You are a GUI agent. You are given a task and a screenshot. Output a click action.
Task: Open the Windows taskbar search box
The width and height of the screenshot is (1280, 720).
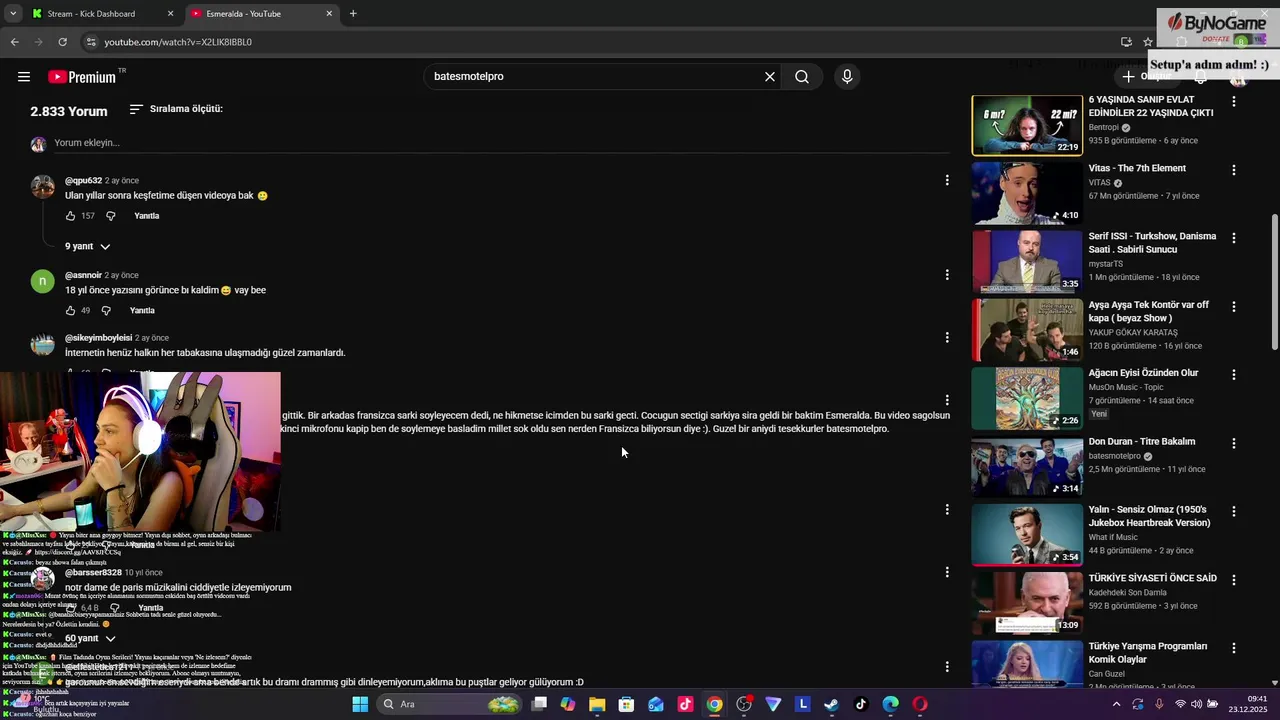[x=451, y=704]
